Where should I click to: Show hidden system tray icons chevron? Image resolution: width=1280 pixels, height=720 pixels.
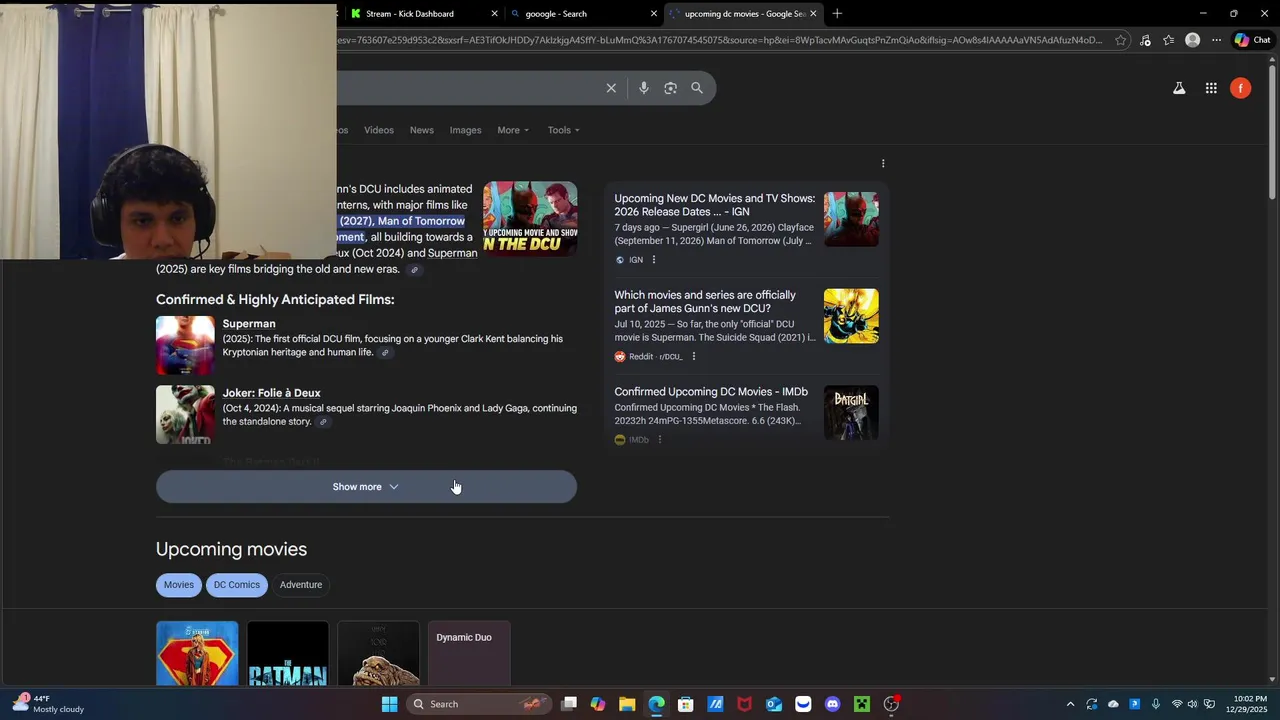point(1070,704)
